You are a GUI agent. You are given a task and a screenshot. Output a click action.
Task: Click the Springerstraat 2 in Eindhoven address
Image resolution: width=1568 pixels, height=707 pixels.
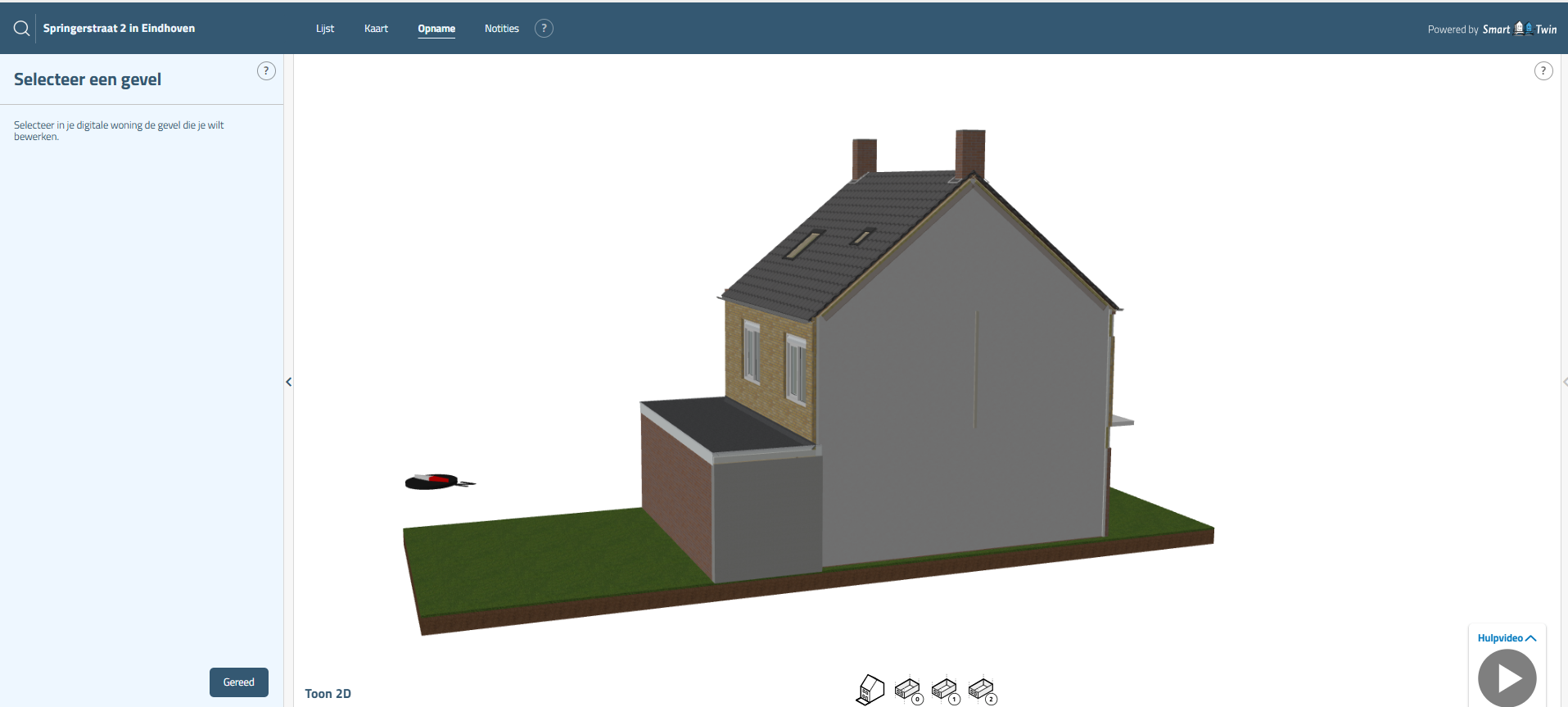point(119,29)
